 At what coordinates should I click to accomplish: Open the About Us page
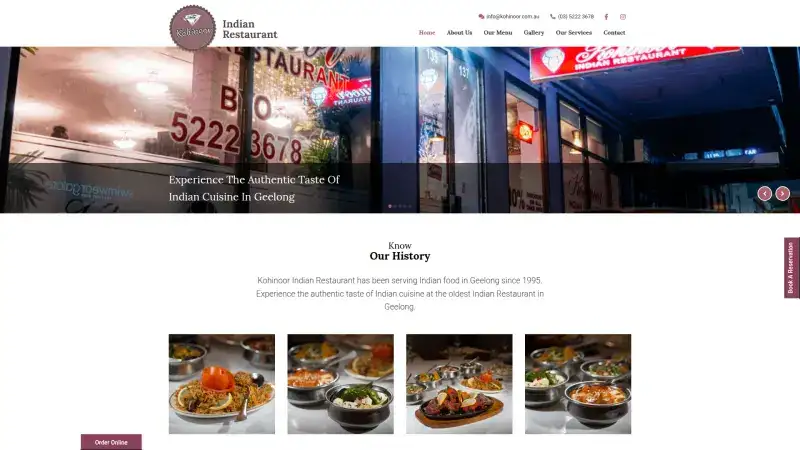coord(459,33)
